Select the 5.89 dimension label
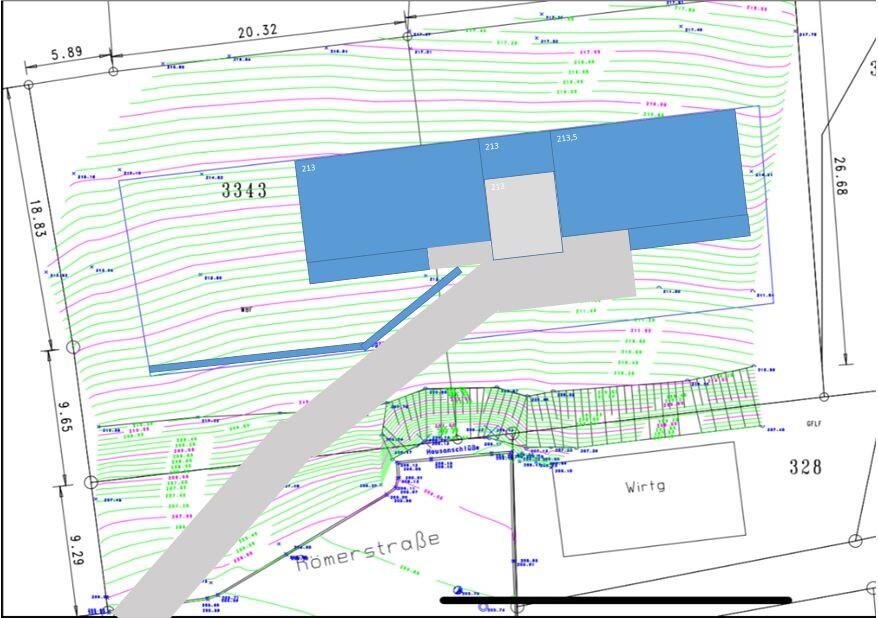The image size is (878, 618). click(67, 53)
